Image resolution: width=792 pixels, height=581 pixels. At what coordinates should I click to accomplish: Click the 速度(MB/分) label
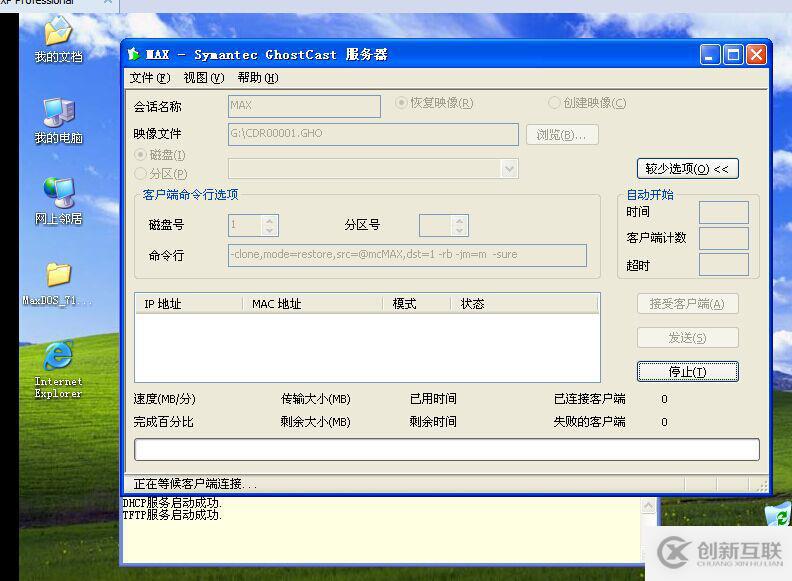coord(164,399)
